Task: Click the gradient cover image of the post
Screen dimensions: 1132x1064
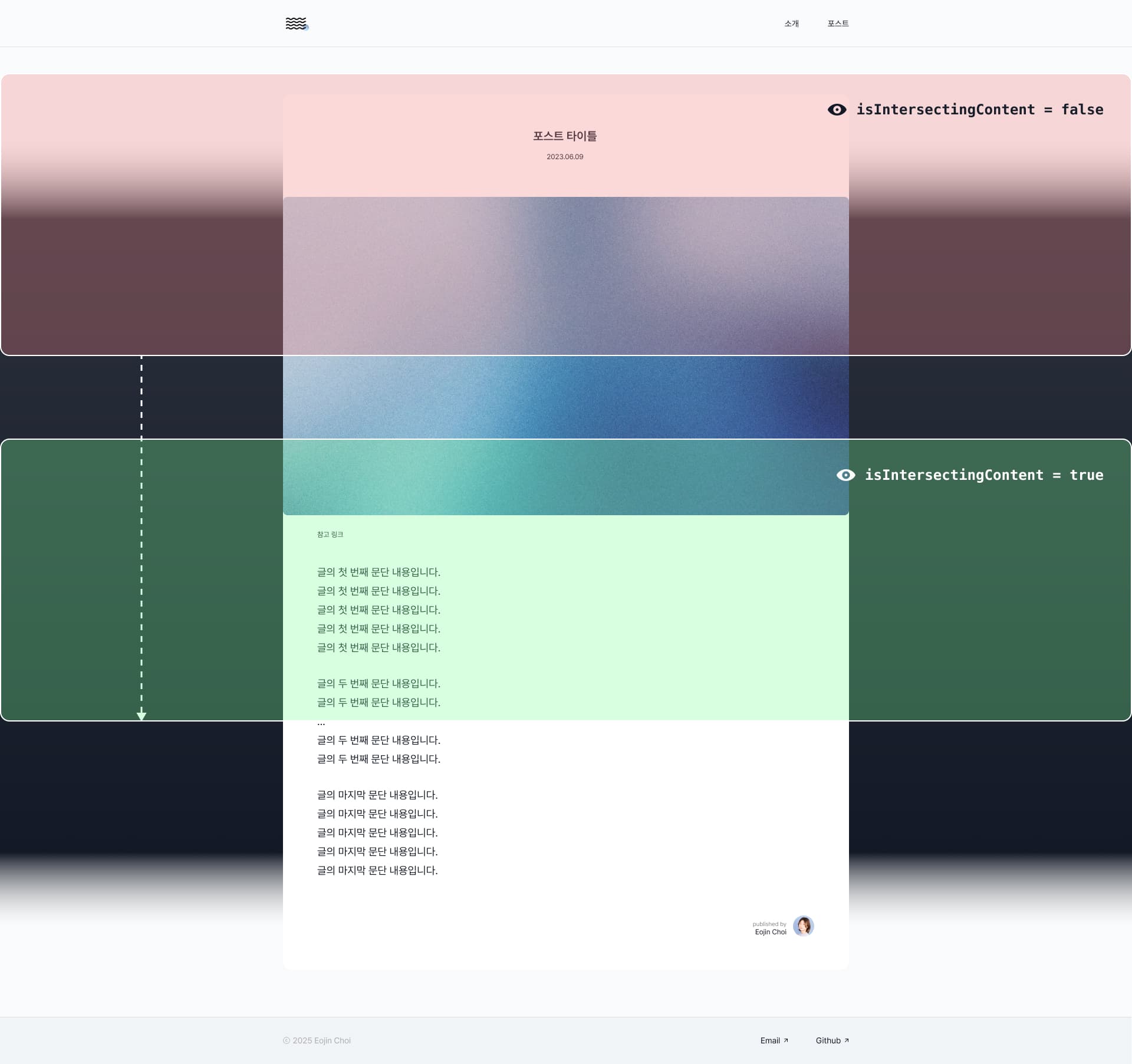Action: pos(565,354)
